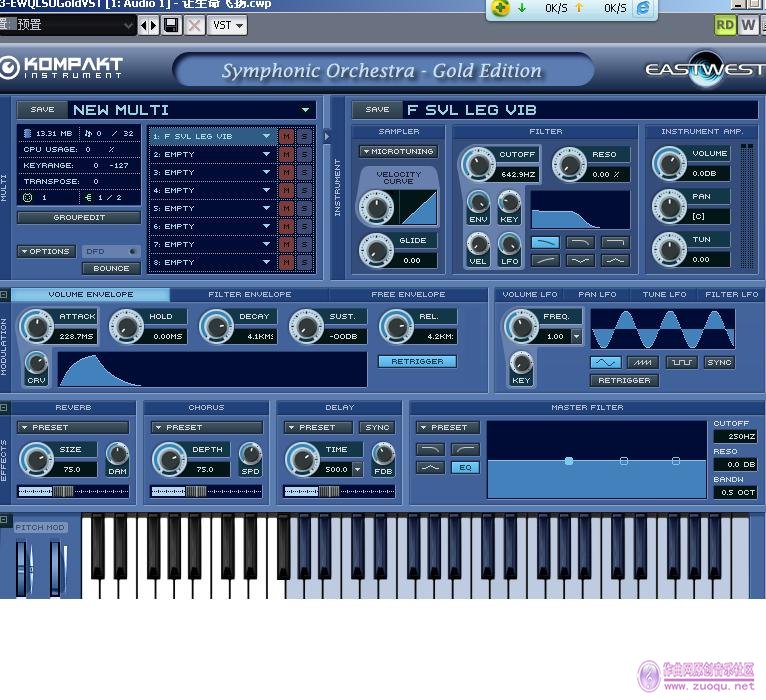Solo slot 1 F SVL LEG VIB
766x700 pixels.
pos(304,136)
